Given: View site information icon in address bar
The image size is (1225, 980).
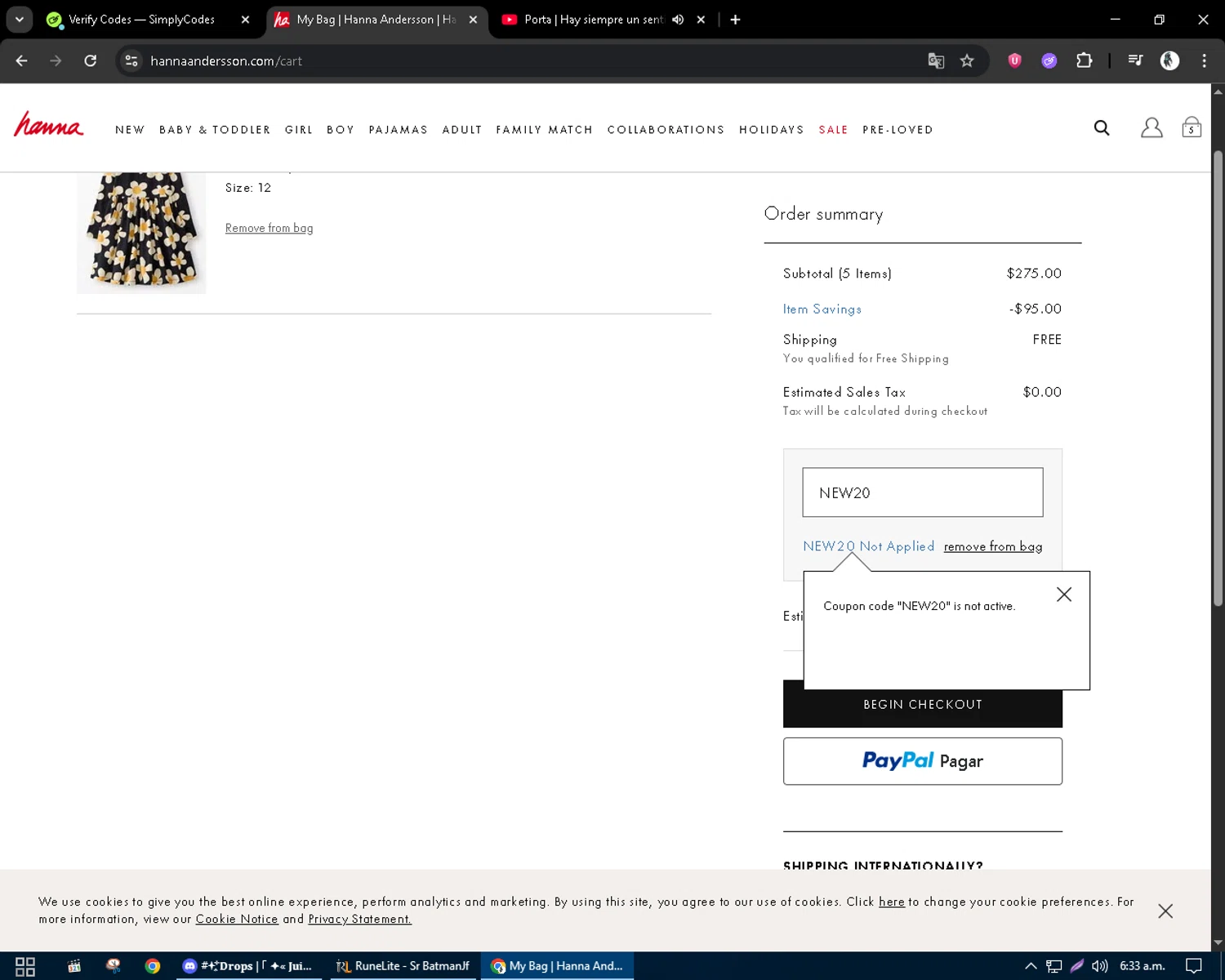Looking at the screenshot, I should (x=131, y=60).
